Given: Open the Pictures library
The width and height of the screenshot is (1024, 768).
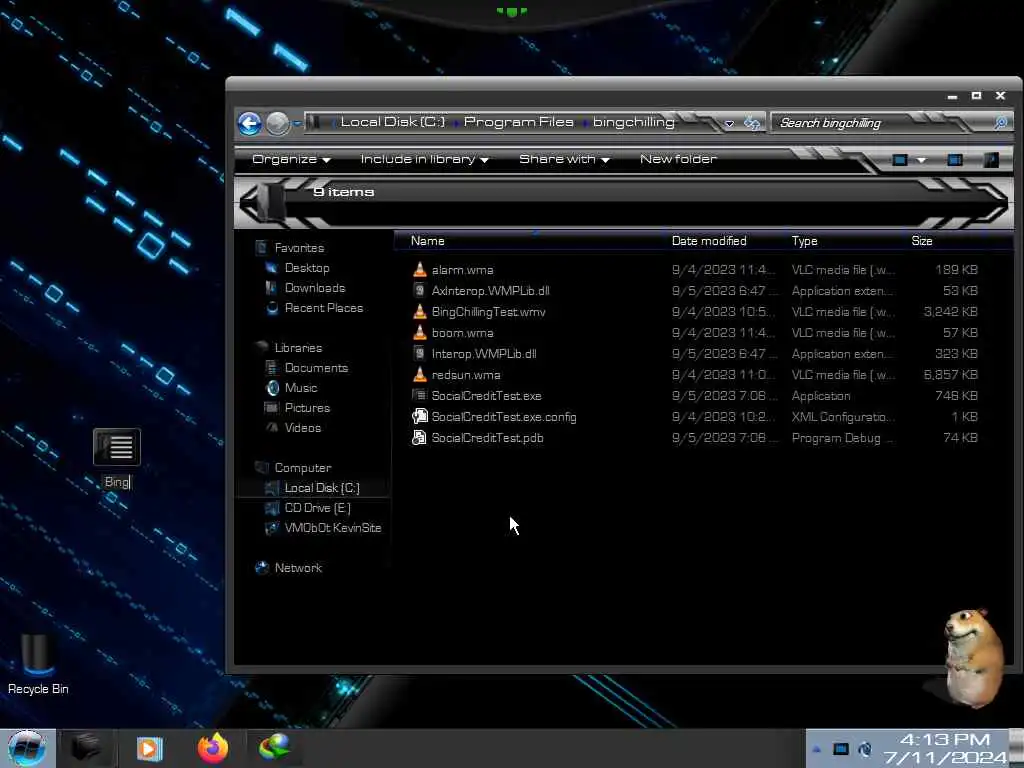Looking at the screenshot, I should tap(307, 408).
